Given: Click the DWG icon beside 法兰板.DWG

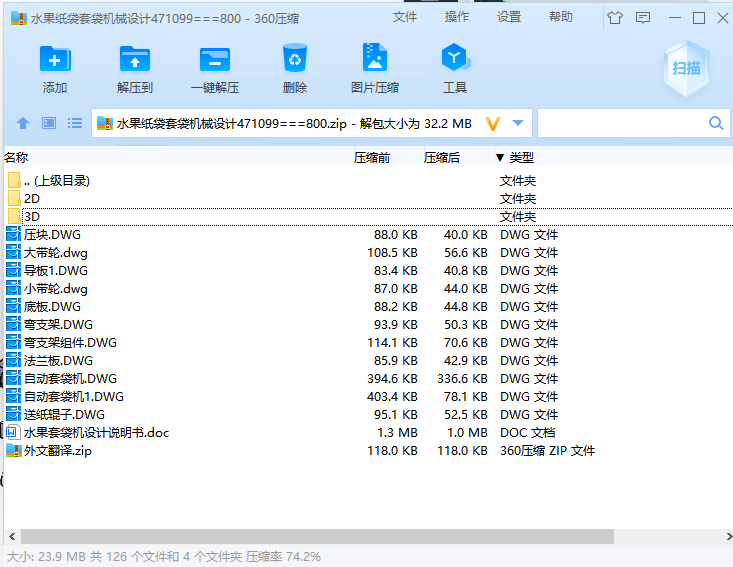Looking at the screenshot, I should tap(13, 360).
